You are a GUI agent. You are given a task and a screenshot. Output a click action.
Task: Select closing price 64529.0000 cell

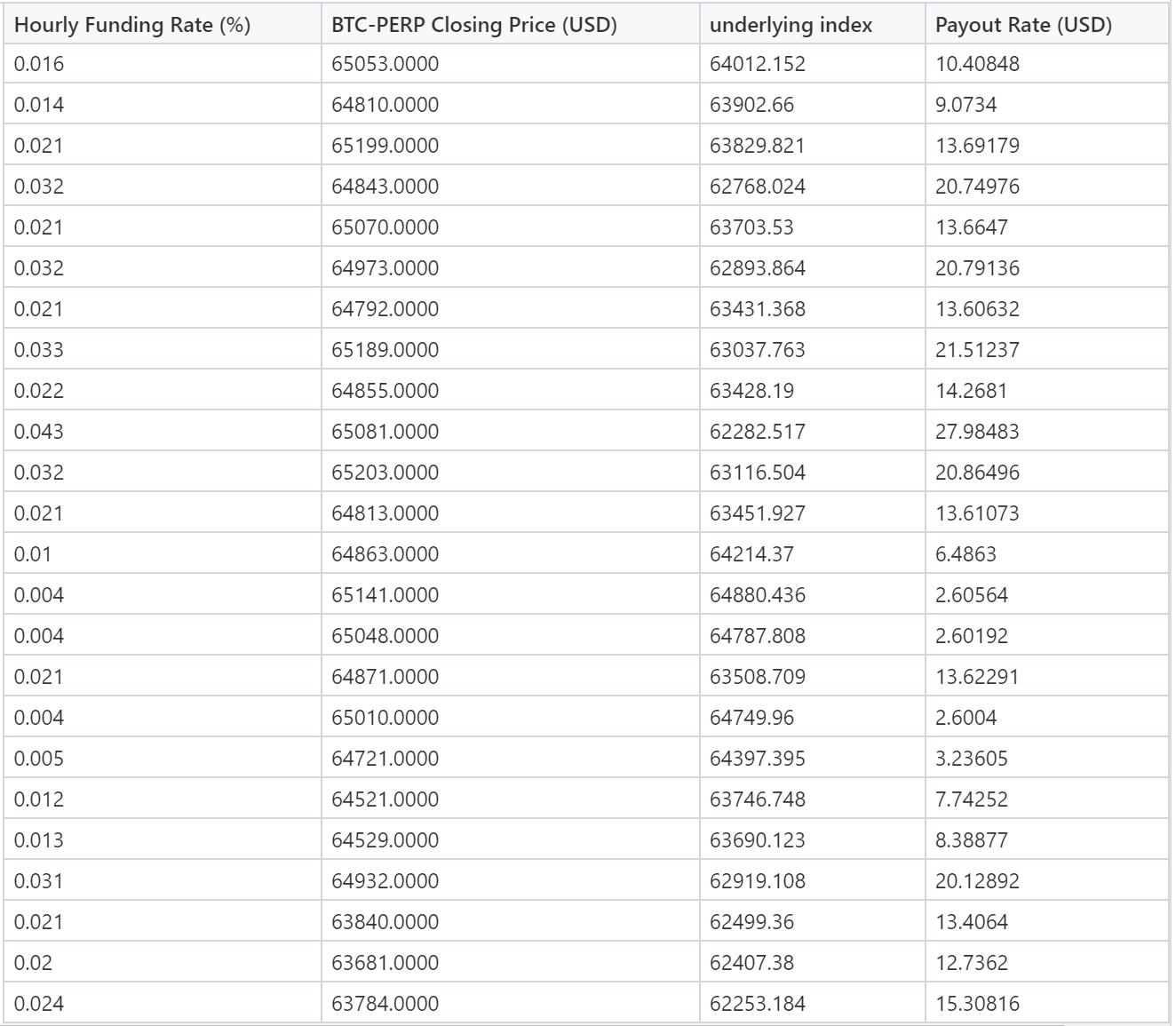385,840
